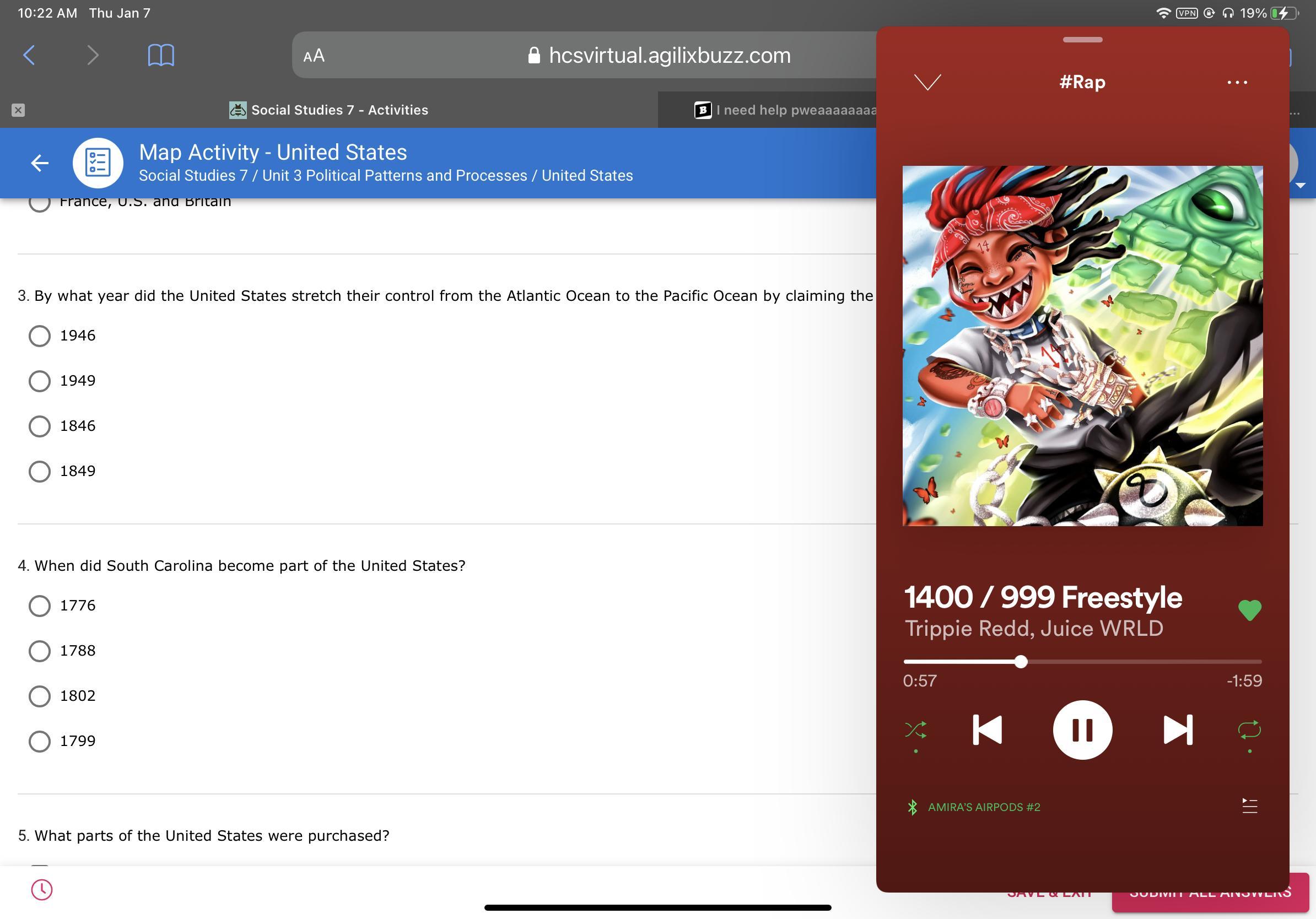Choose 1788 for South Carolina question
Screen dimensions: 1316x919
pyautogui.click(x=40, y=651)
